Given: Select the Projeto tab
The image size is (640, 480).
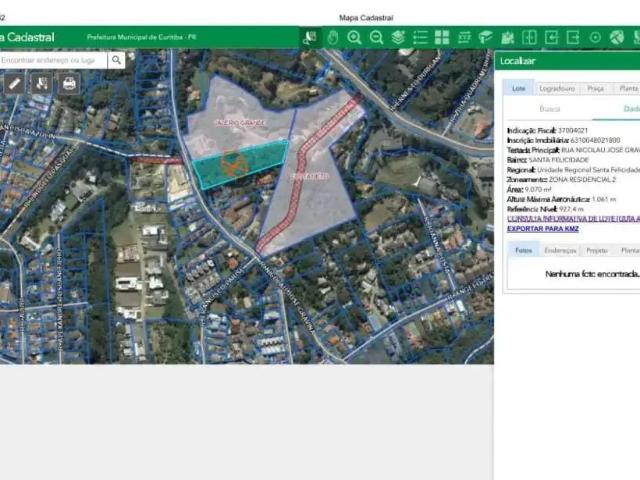Looking at the screenshot, I should (596, 251).
